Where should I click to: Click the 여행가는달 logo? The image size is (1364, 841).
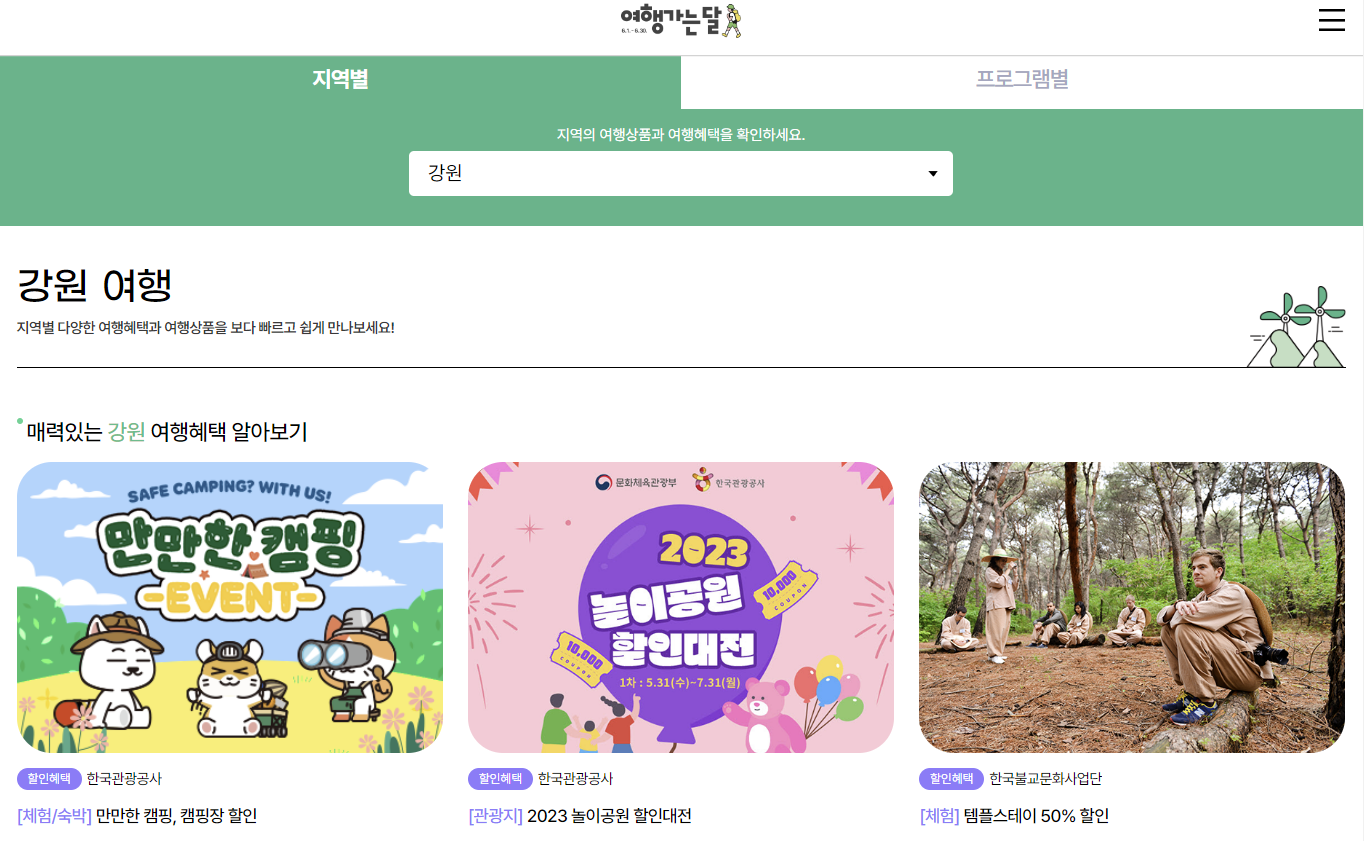point(681,20)
